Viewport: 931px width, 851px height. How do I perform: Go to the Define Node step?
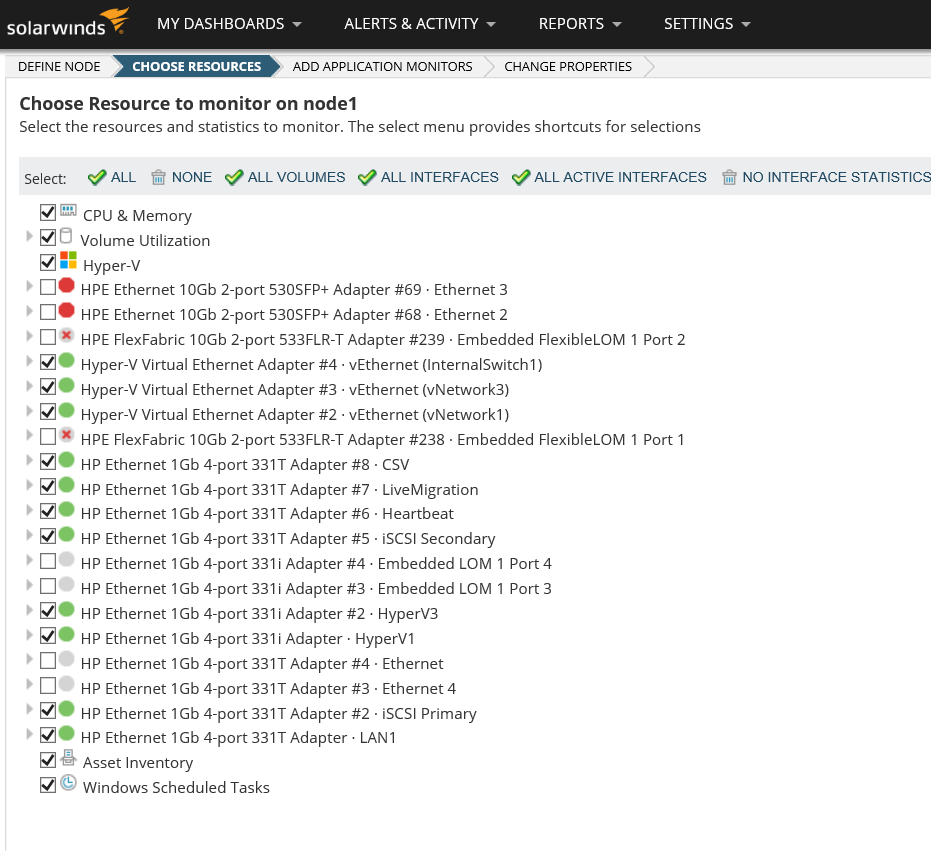[59, 67]
